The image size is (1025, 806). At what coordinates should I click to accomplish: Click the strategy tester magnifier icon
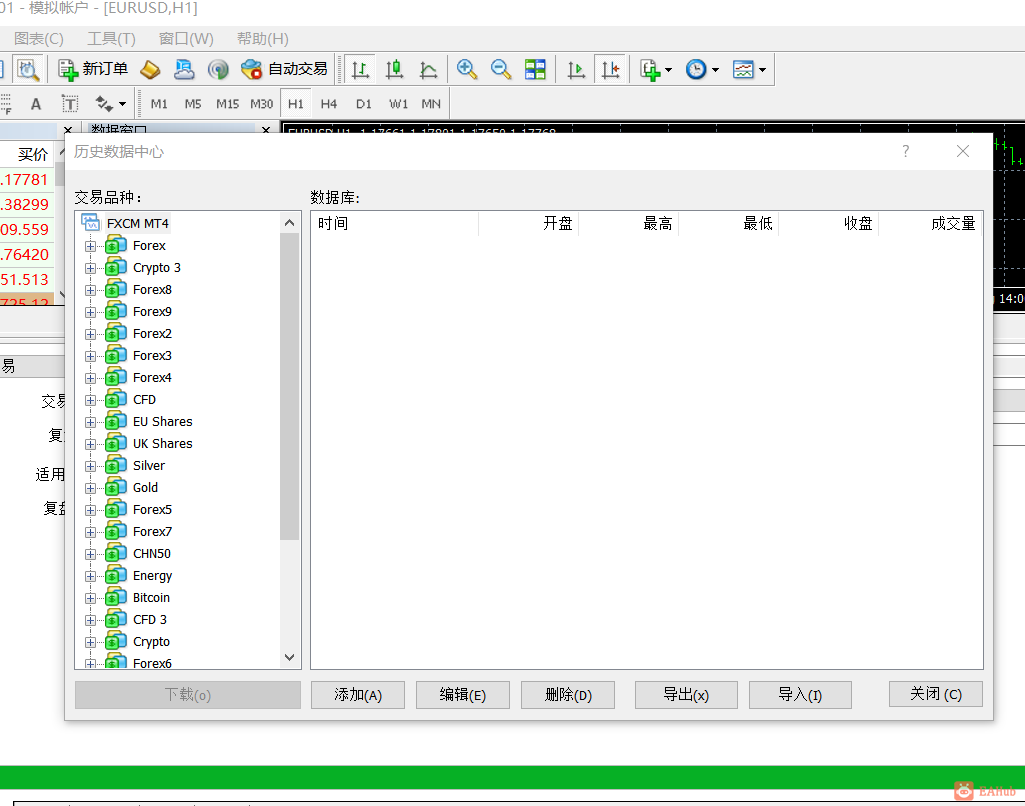click(x=27, y=69)
